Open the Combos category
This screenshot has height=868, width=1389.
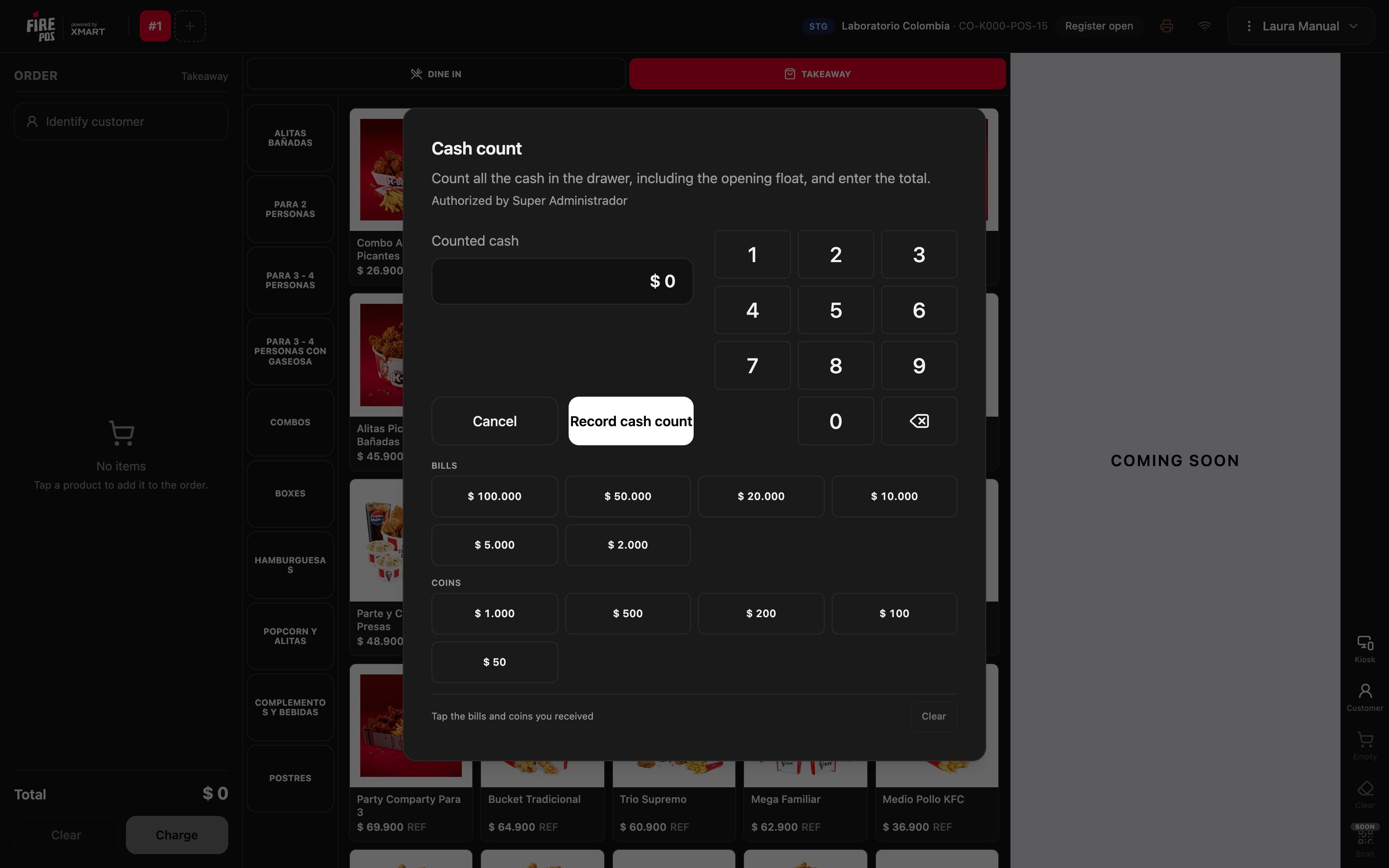click(x=290, y=423)
